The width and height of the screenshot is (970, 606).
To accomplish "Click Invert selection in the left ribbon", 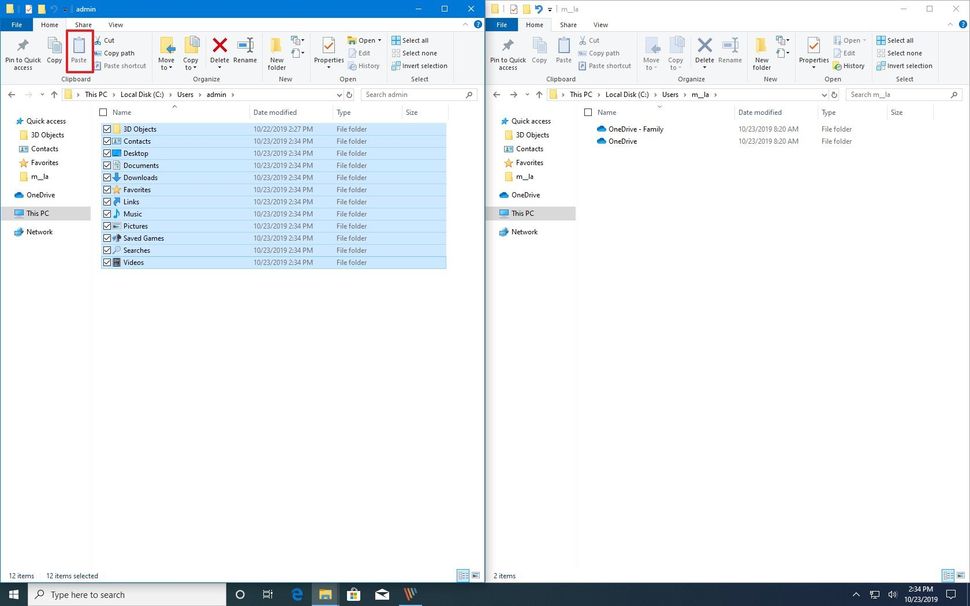I will tap(423, 65).
